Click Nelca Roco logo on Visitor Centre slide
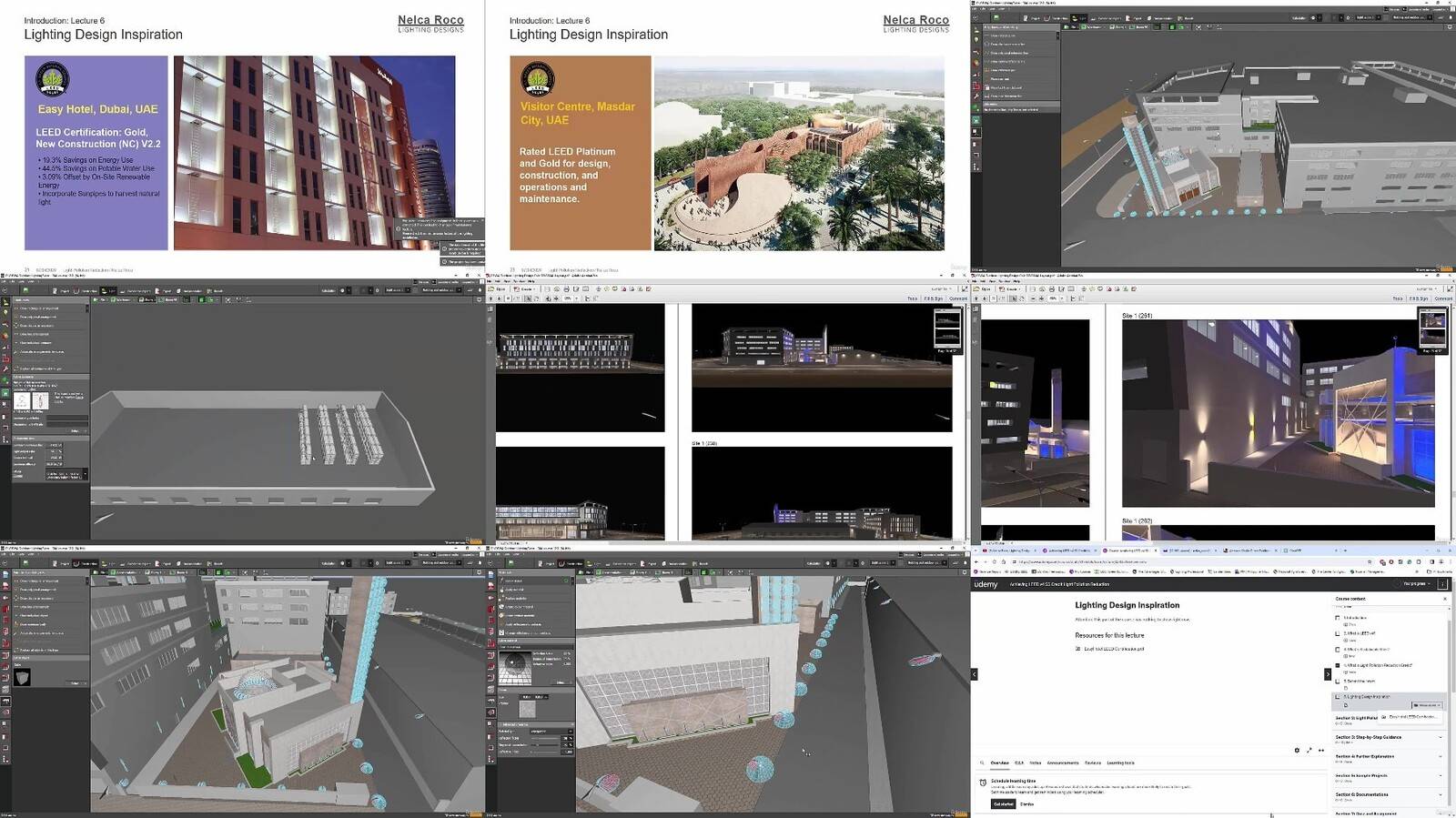Screen dimensions: 1456x818 click(x=915, y=24)
